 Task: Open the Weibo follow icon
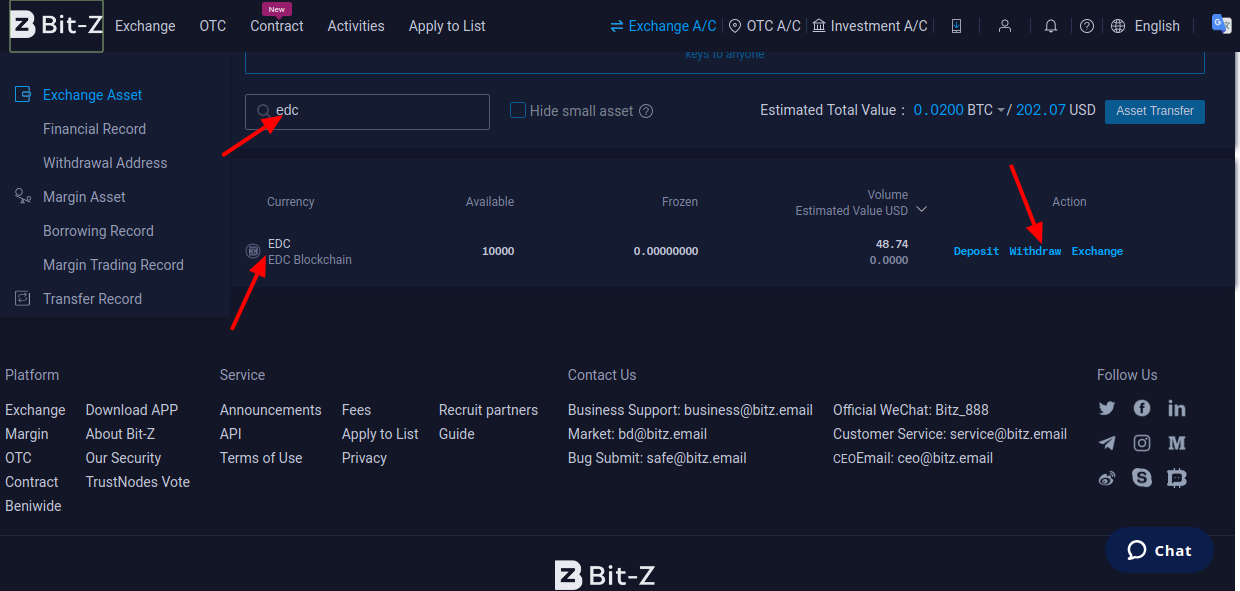click(x=1106, y=478)
